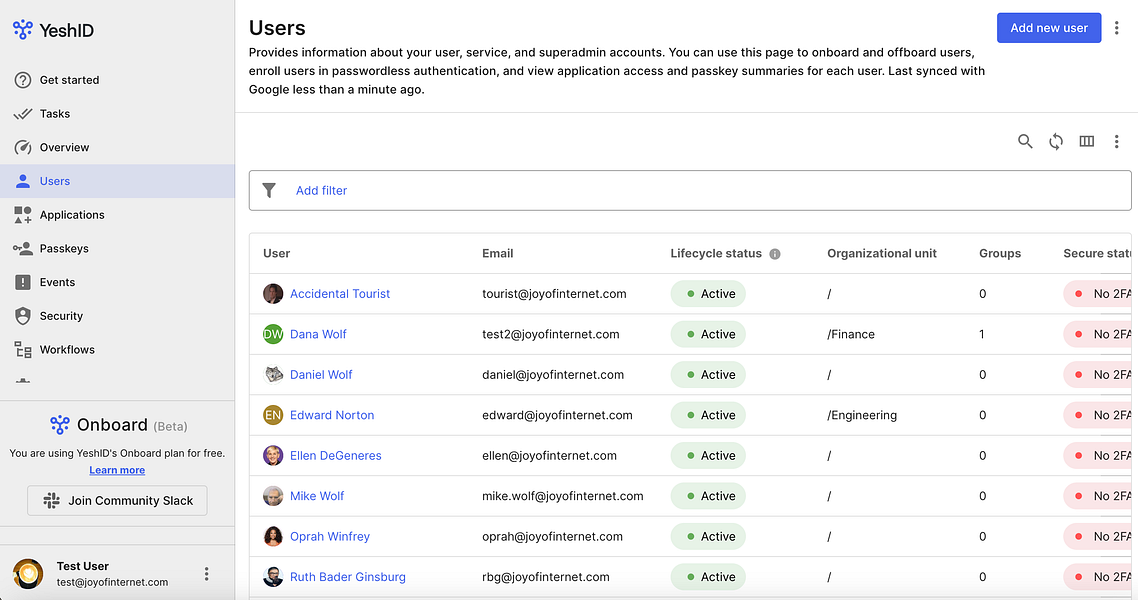Follow the Learn more link
The image size is (1138, 600).
click(117, 470)
